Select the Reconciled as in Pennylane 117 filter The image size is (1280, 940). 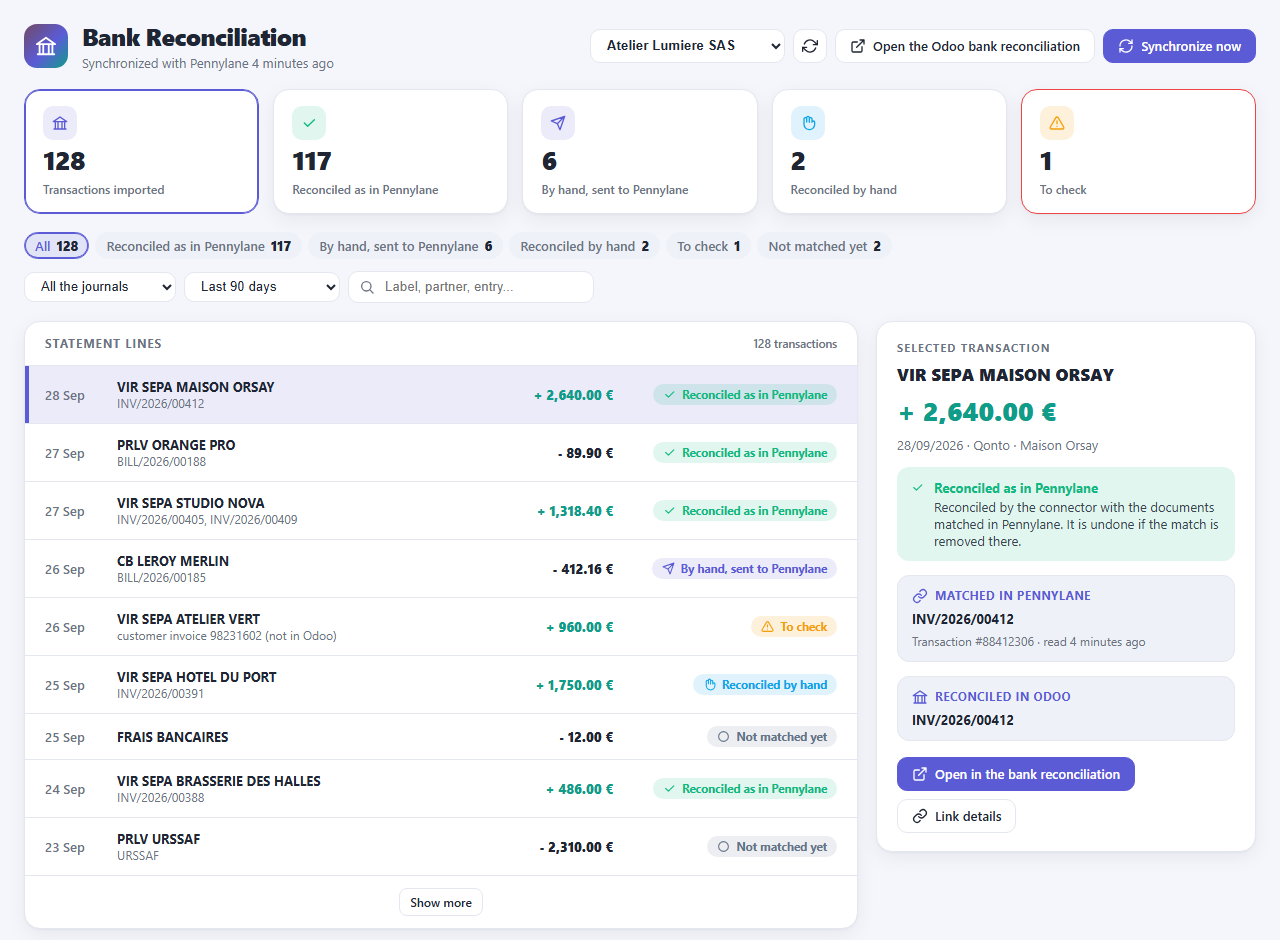click(x=199, y=246)
